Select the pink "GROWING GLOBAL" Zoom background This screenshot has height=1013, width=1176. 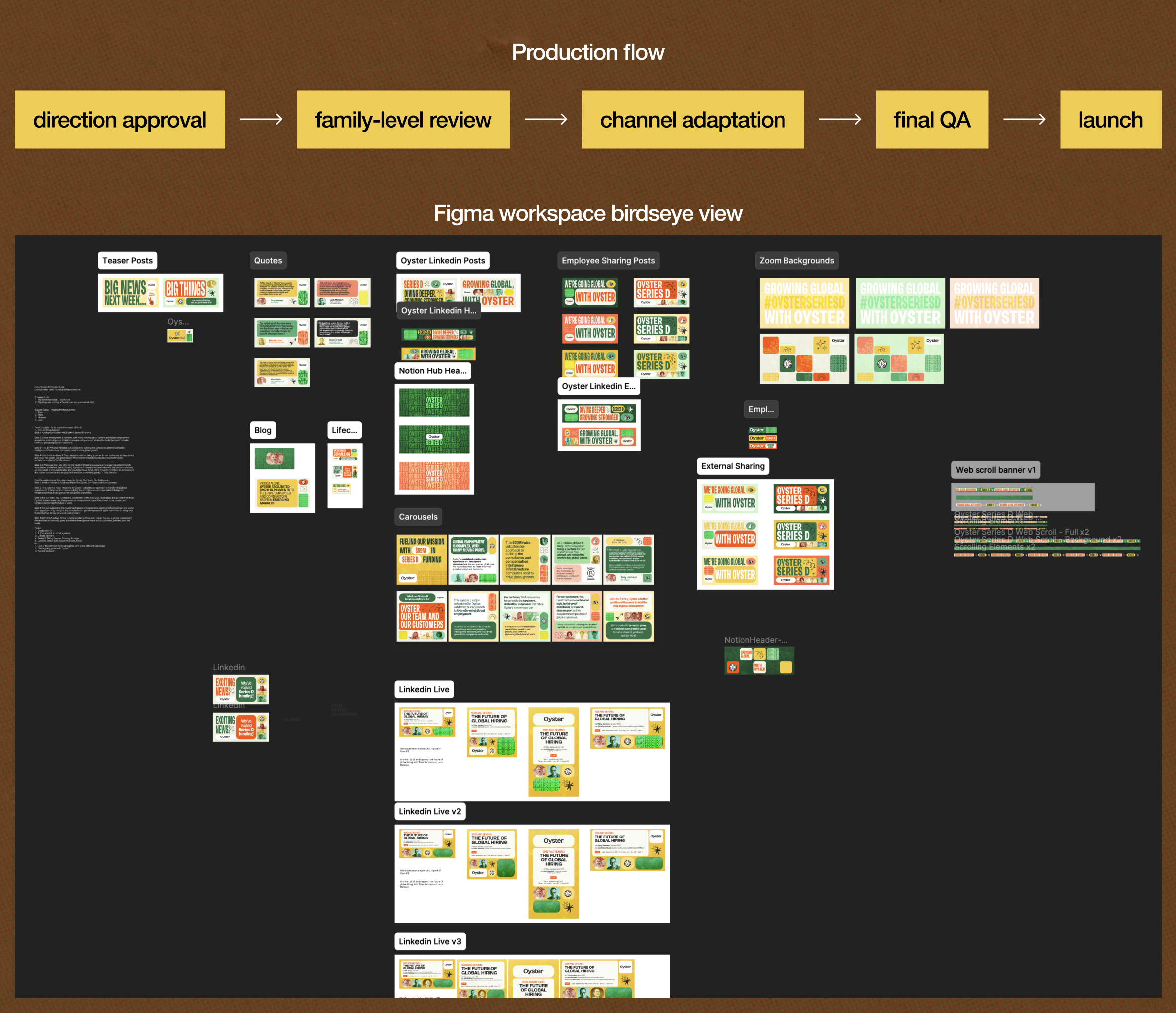pyautogui.click(x=994, y=303)
